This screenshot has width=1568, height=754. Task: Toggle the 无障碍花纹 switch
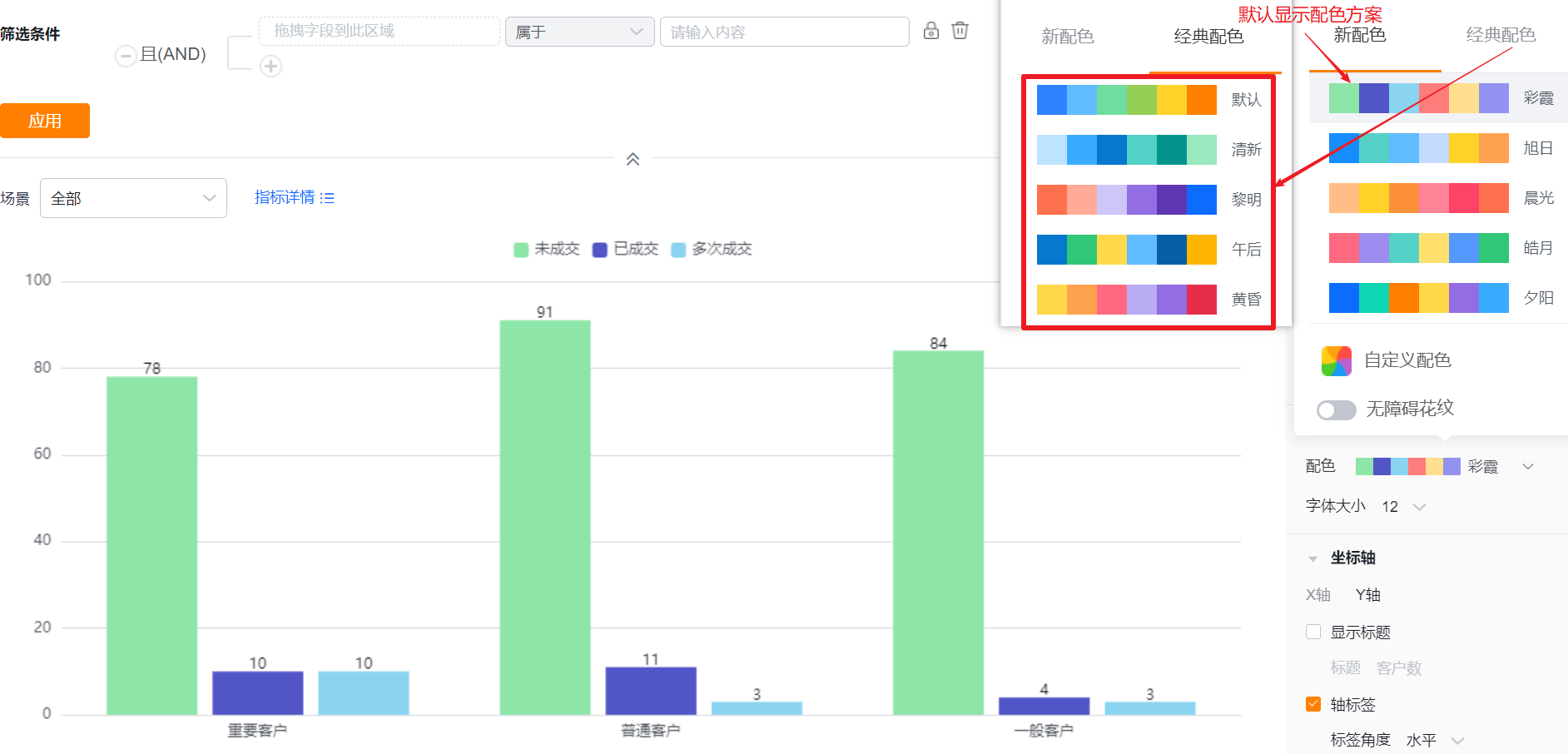tap(1336, 409)
